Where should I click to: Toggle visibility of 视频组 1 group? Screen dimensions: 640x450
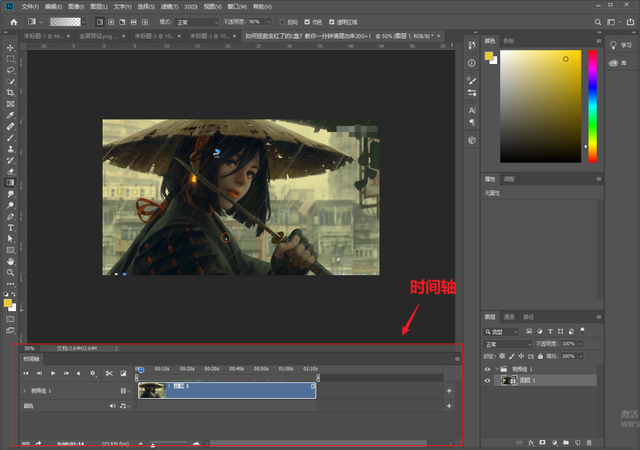pyautogui.click(x=488, y=368)
